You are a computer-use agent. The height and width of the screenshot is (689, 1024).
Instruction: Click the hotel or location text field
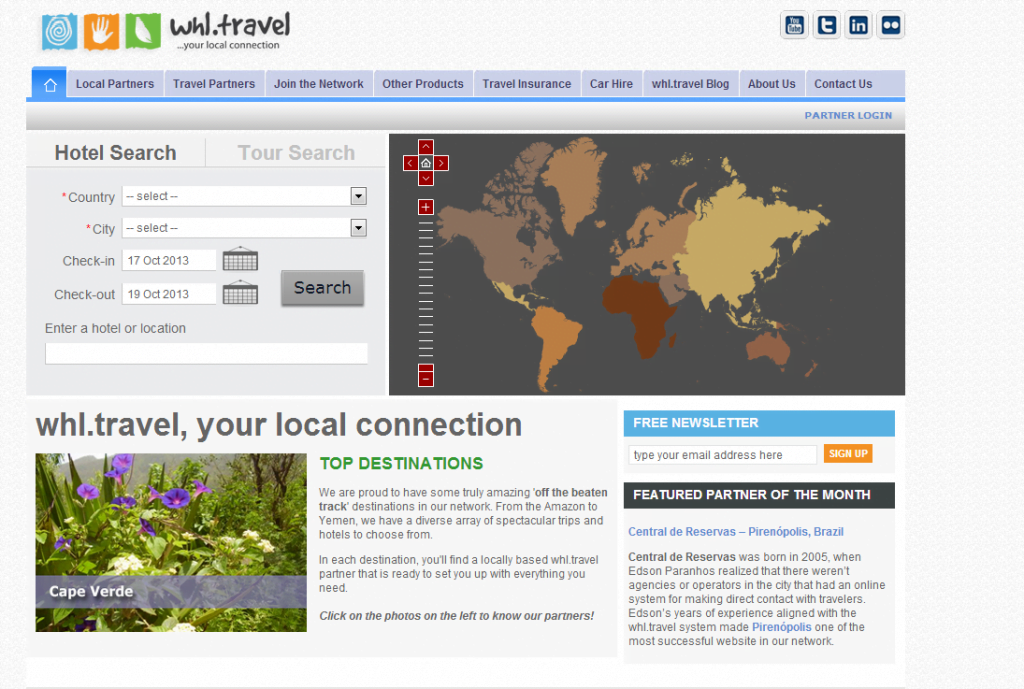[x=206, y=353]
